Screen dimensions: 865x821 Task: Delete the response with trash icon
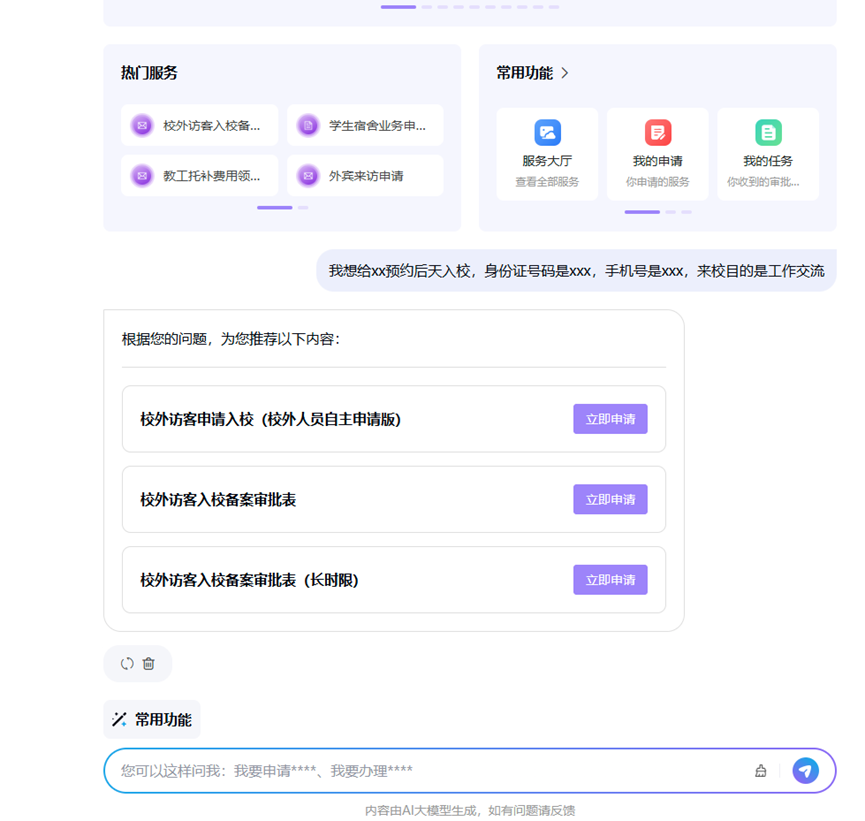point(149,663)
